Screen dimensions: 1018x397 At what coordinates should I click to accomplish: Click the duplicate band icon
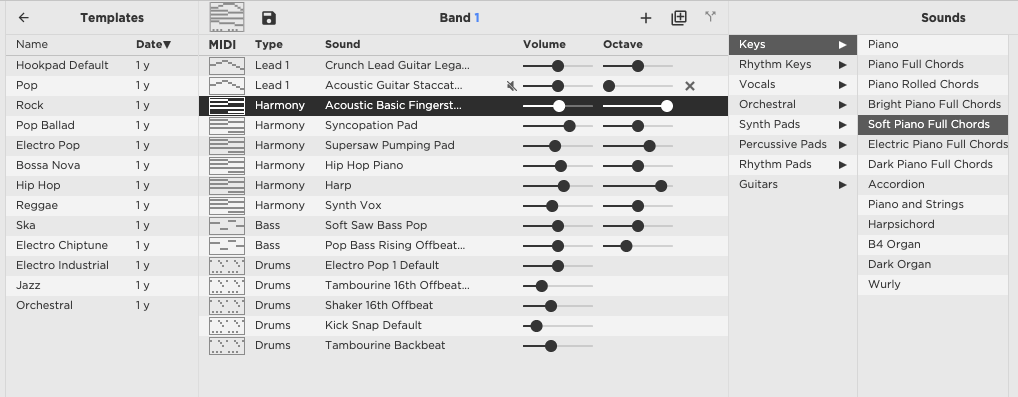[678, 18]
